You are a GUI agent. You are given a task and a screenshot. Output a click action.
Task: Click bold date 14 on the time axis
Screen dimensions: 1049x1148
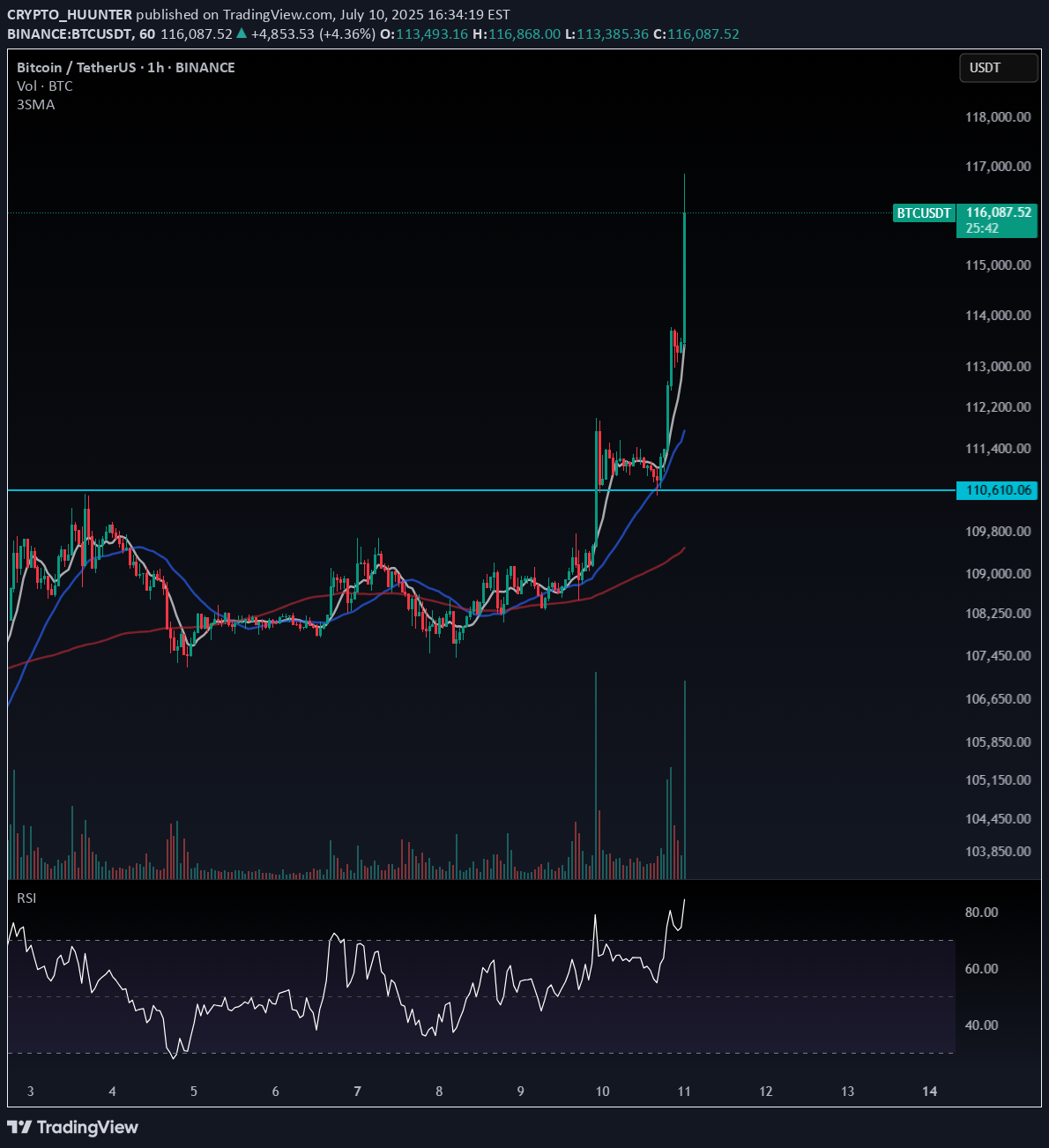click(x=929, y=1092)
